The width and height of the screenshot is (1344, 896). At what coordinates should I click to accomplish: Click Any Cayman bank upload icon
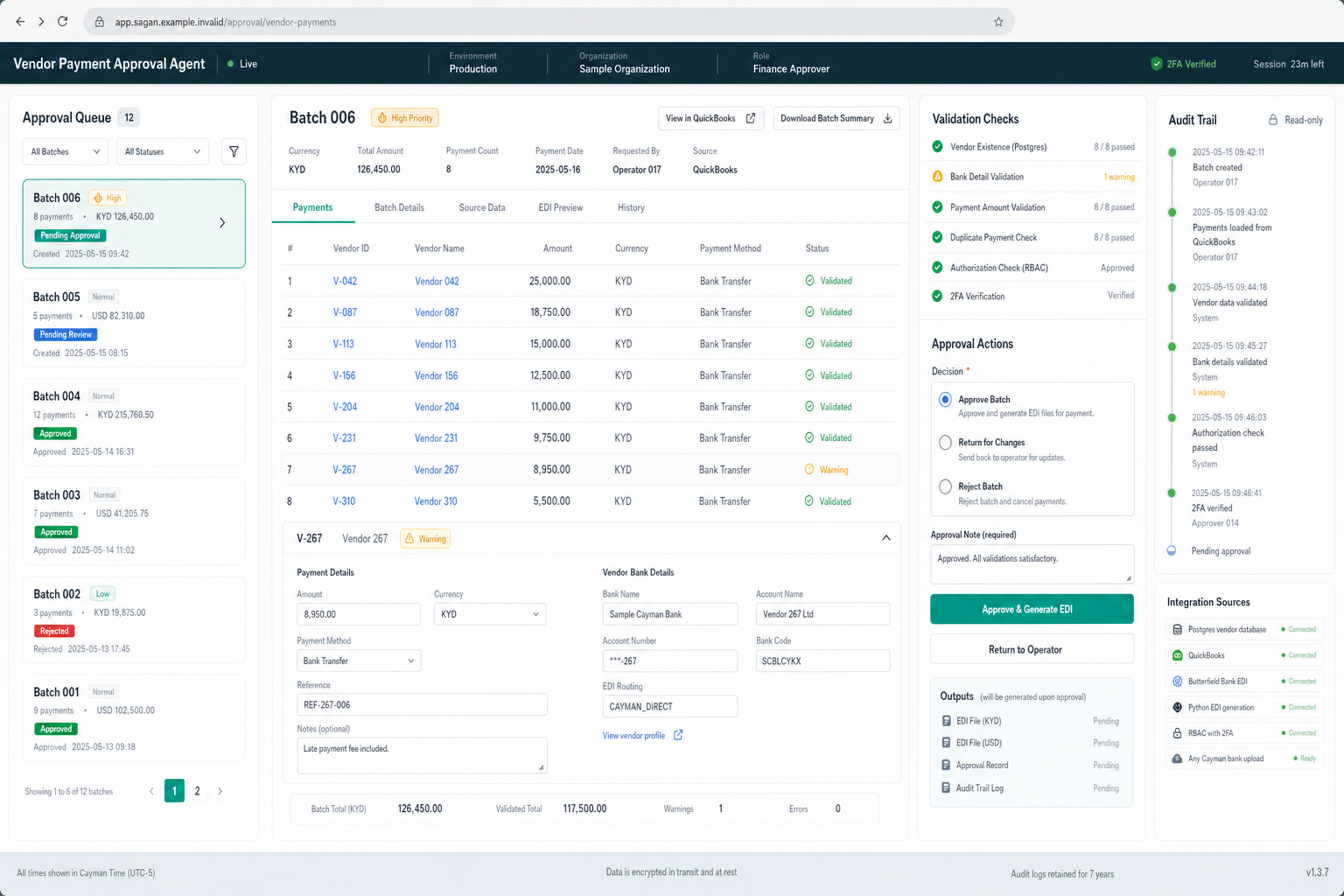[1178, 759]
